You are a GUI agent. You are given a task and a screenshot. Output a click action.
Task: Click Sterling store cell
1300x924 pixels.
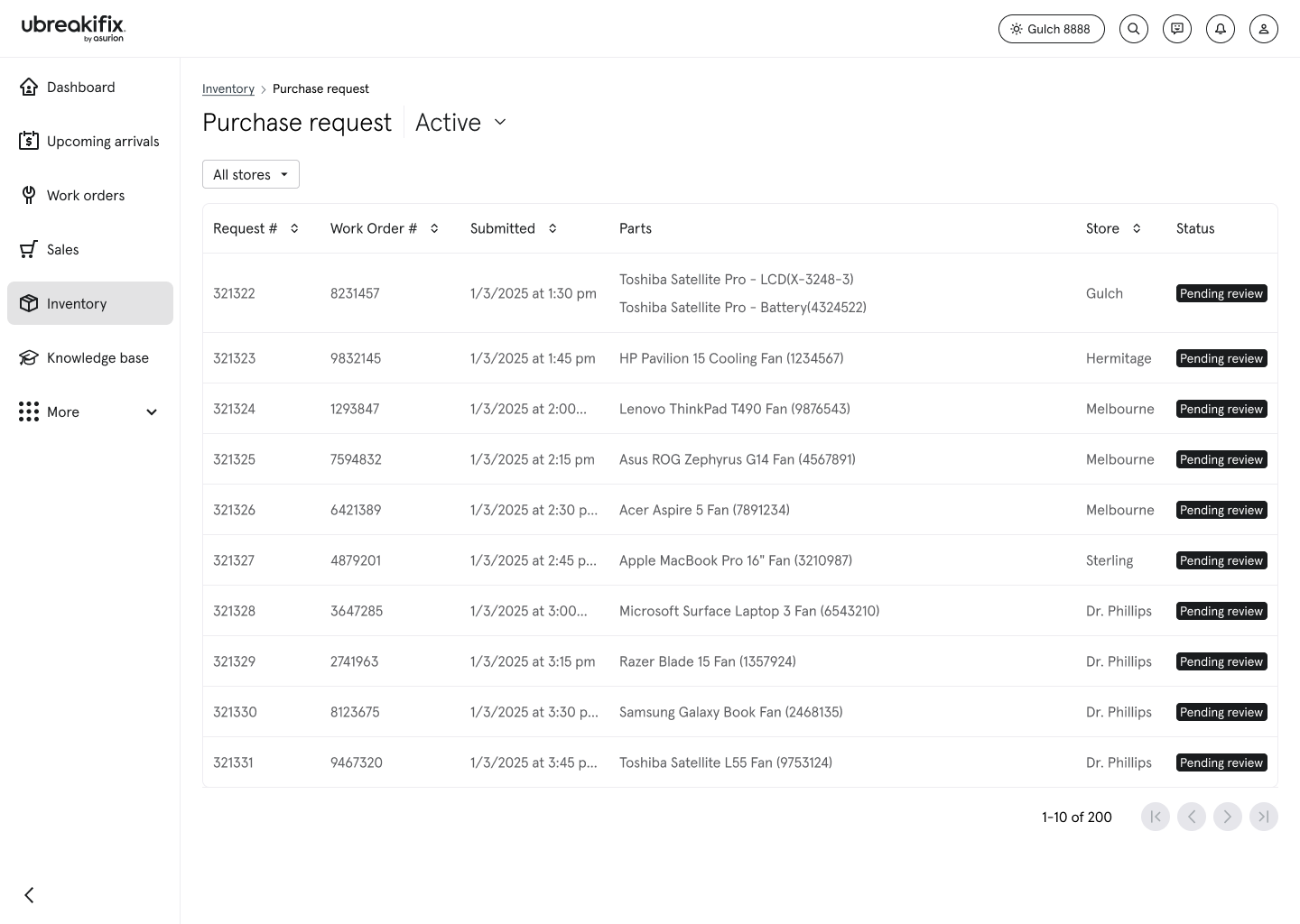point(1110,560)
